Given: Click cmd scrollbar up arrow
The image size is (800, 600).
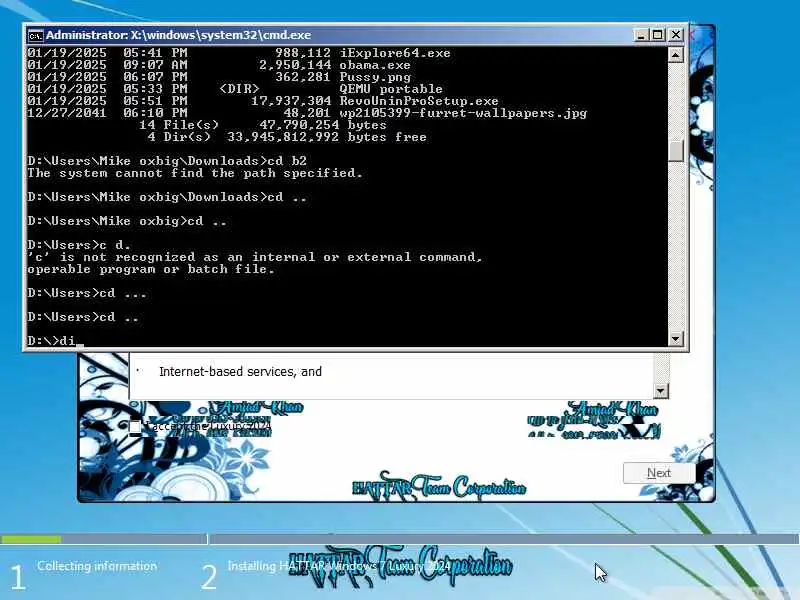Looking at the screenshot, I should (676, 55).
